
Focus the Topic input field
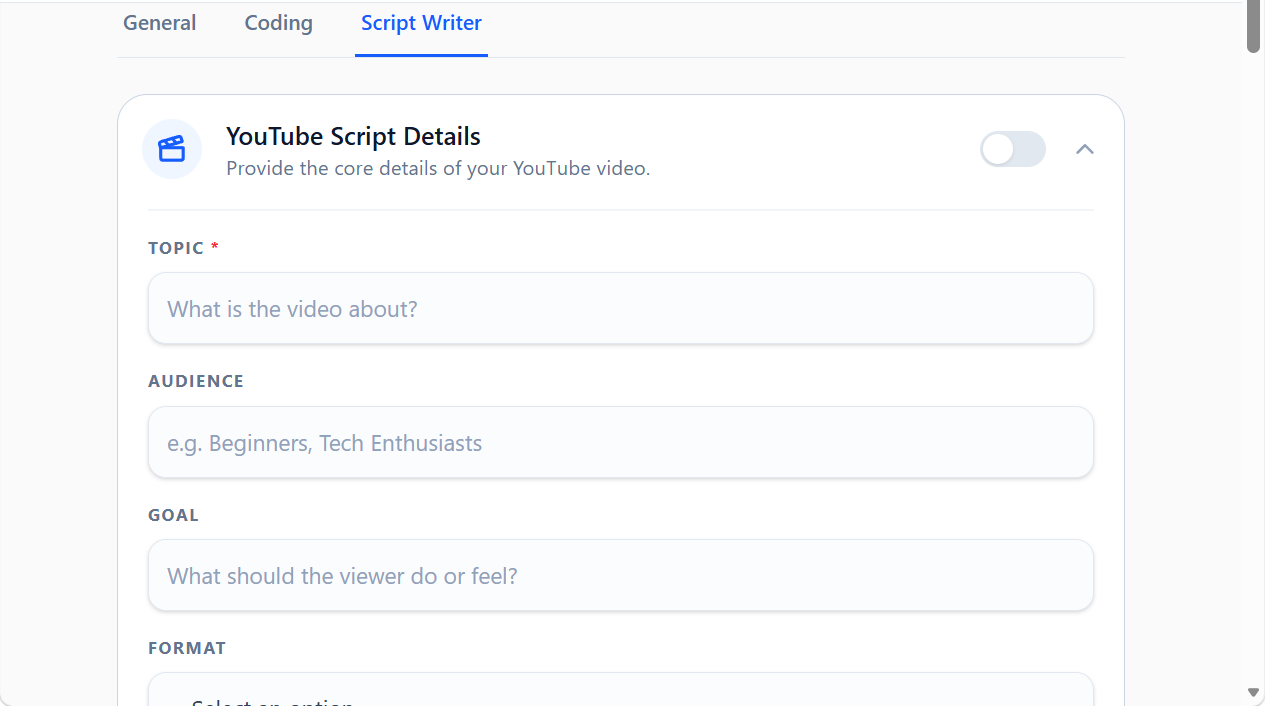(x=620, y=308)
